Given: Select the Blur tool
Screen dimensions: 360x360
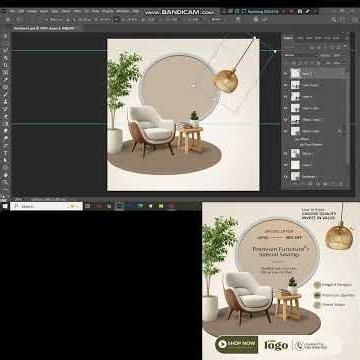Looking at the screenshot, I should coord(6,131).
